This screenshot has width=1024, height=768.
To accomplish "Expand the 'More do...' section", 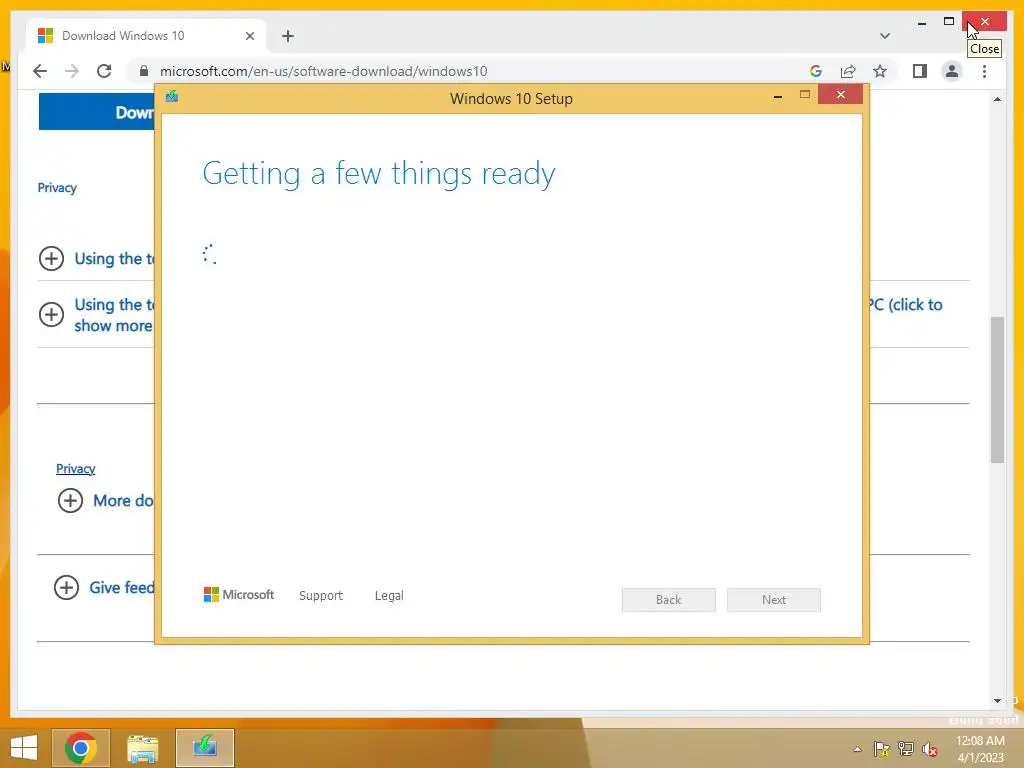I will 71,501.
